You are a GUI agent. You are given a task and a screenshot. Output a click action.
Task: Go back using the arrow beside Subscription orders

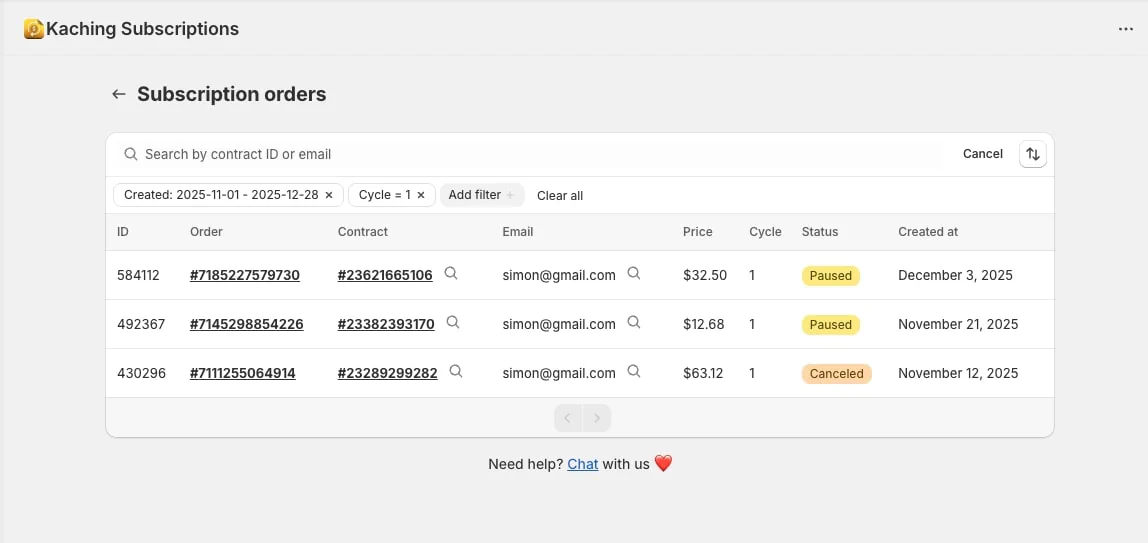(119, 94)
